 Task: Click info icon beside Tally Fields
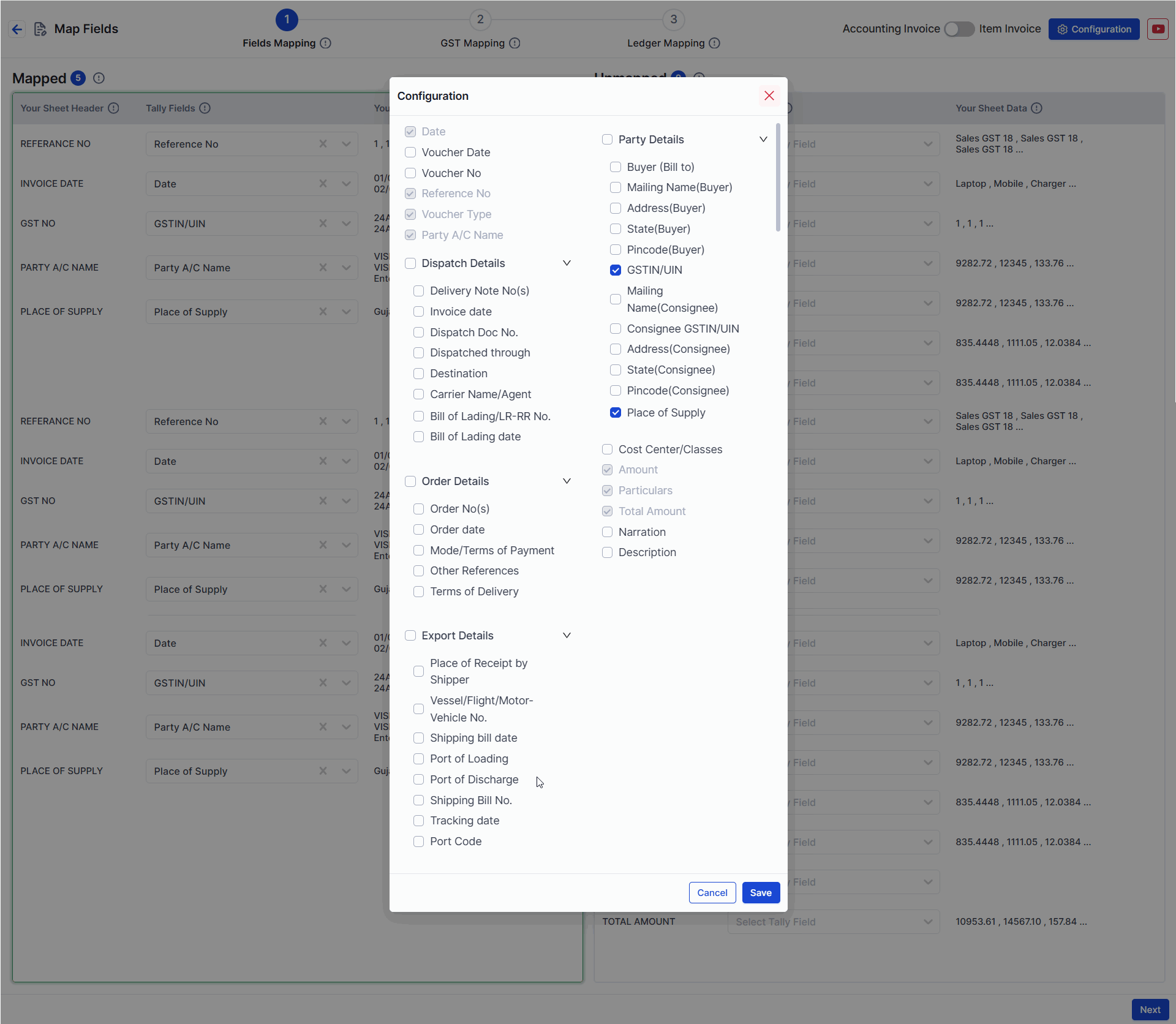tap(205, 108)
